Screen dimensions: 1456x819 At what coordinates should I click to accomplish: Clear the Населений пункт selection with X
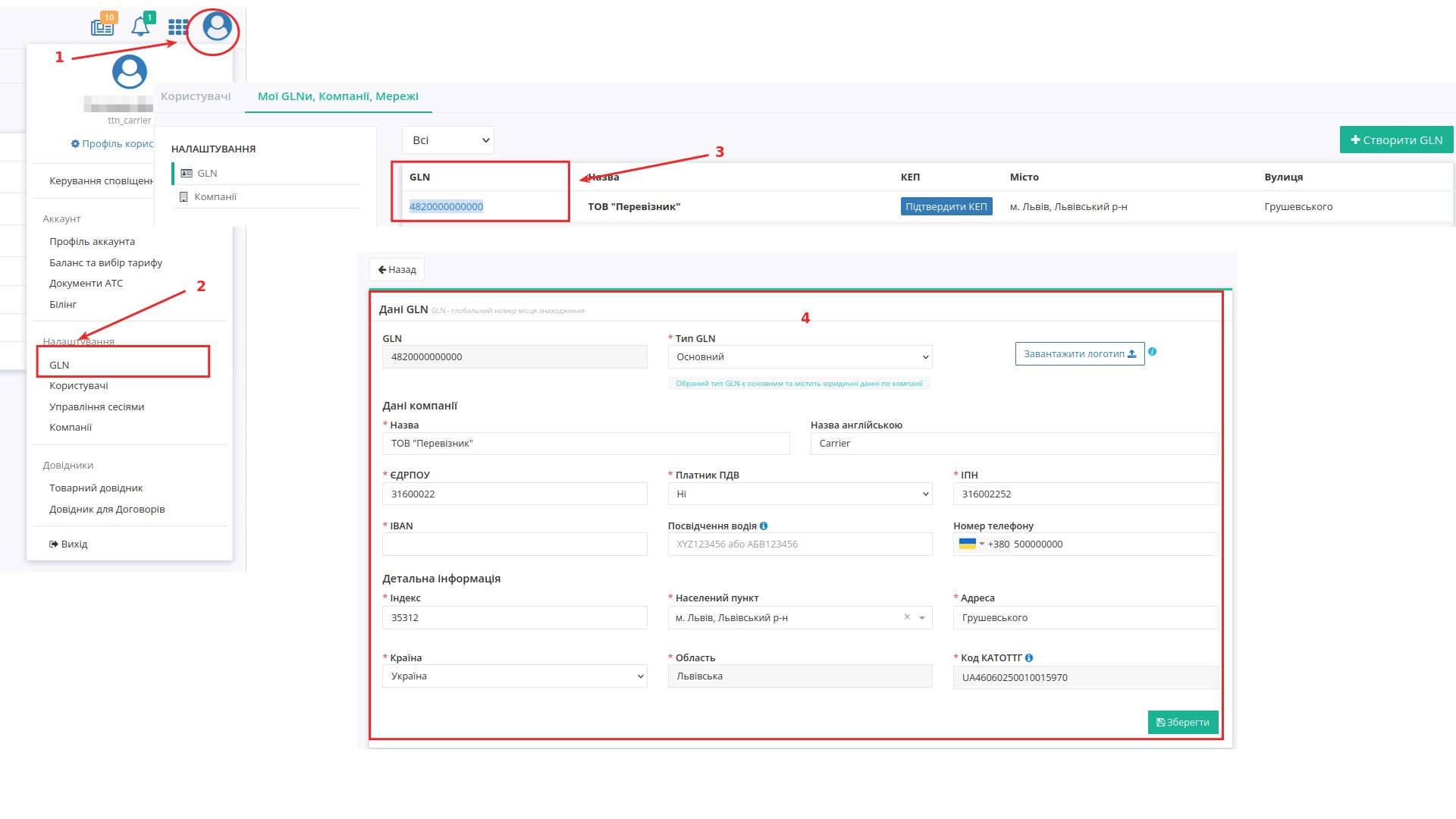click(907, 617)
